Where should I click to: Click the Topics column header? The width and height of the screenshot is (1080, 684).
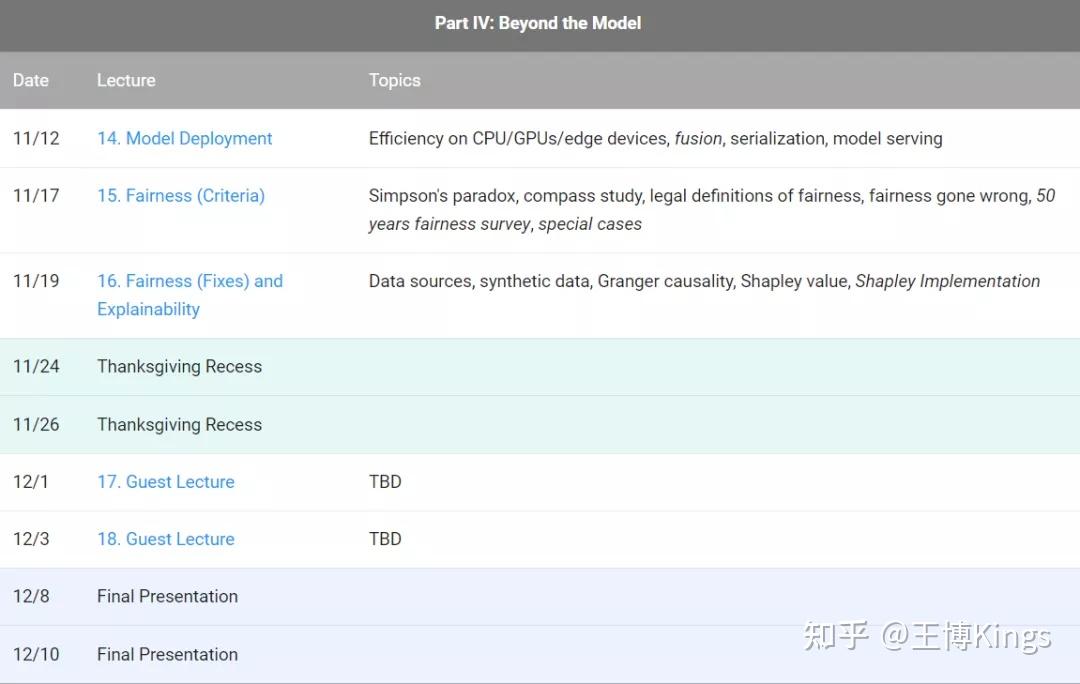click(x=394, y=80)
